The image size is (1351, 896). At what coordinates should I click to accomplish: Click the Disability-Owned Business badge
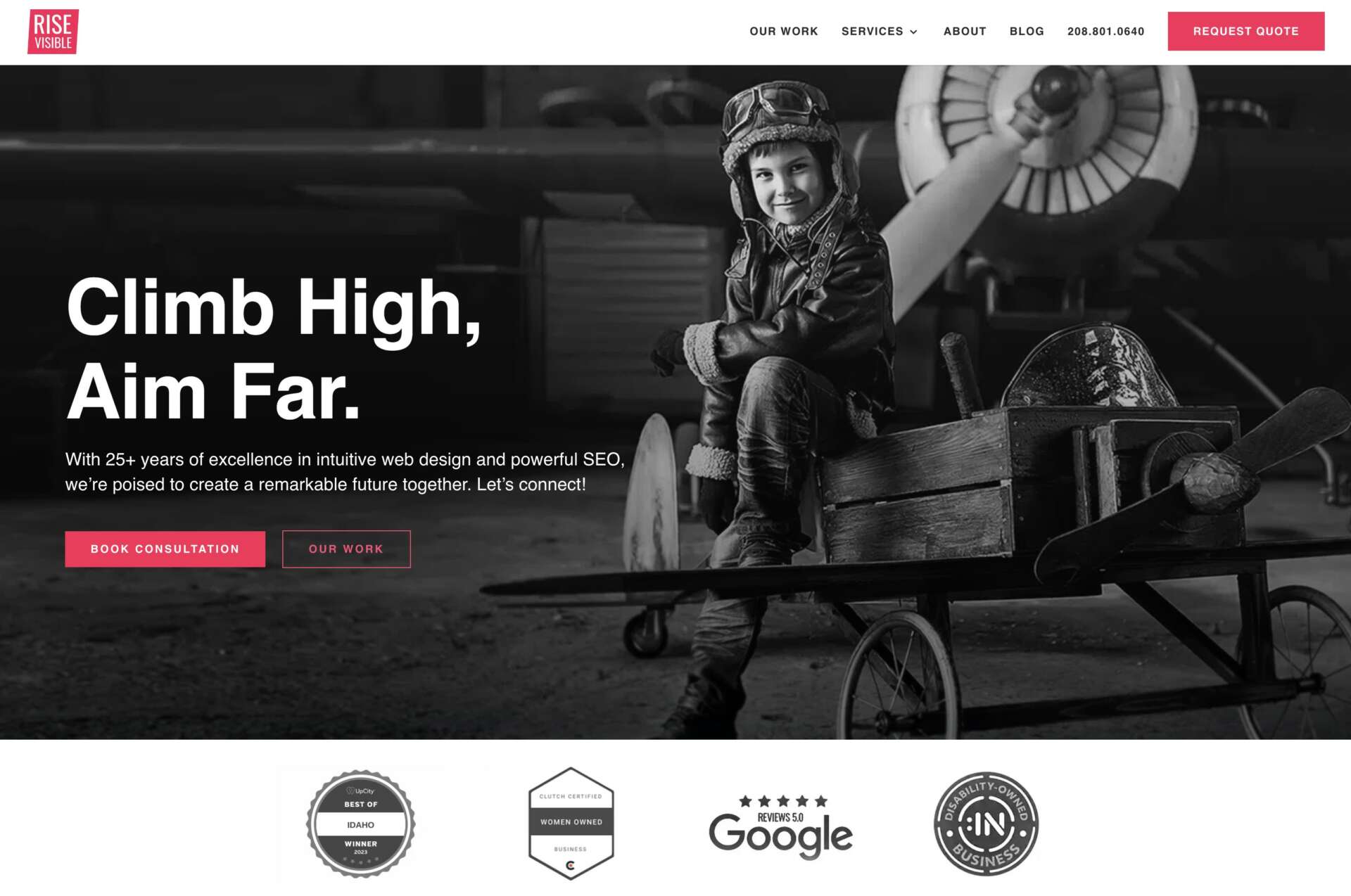coord(986,824)
